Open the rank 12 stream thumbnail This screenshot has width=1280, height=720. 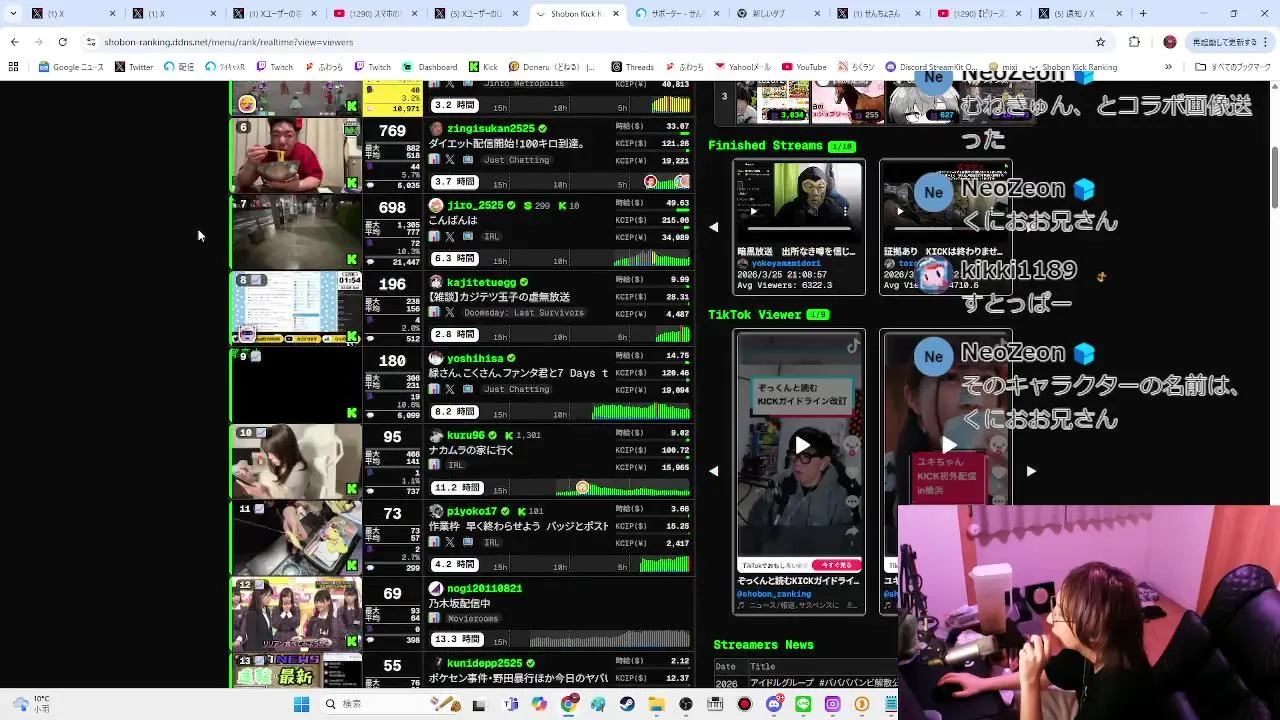296,614
